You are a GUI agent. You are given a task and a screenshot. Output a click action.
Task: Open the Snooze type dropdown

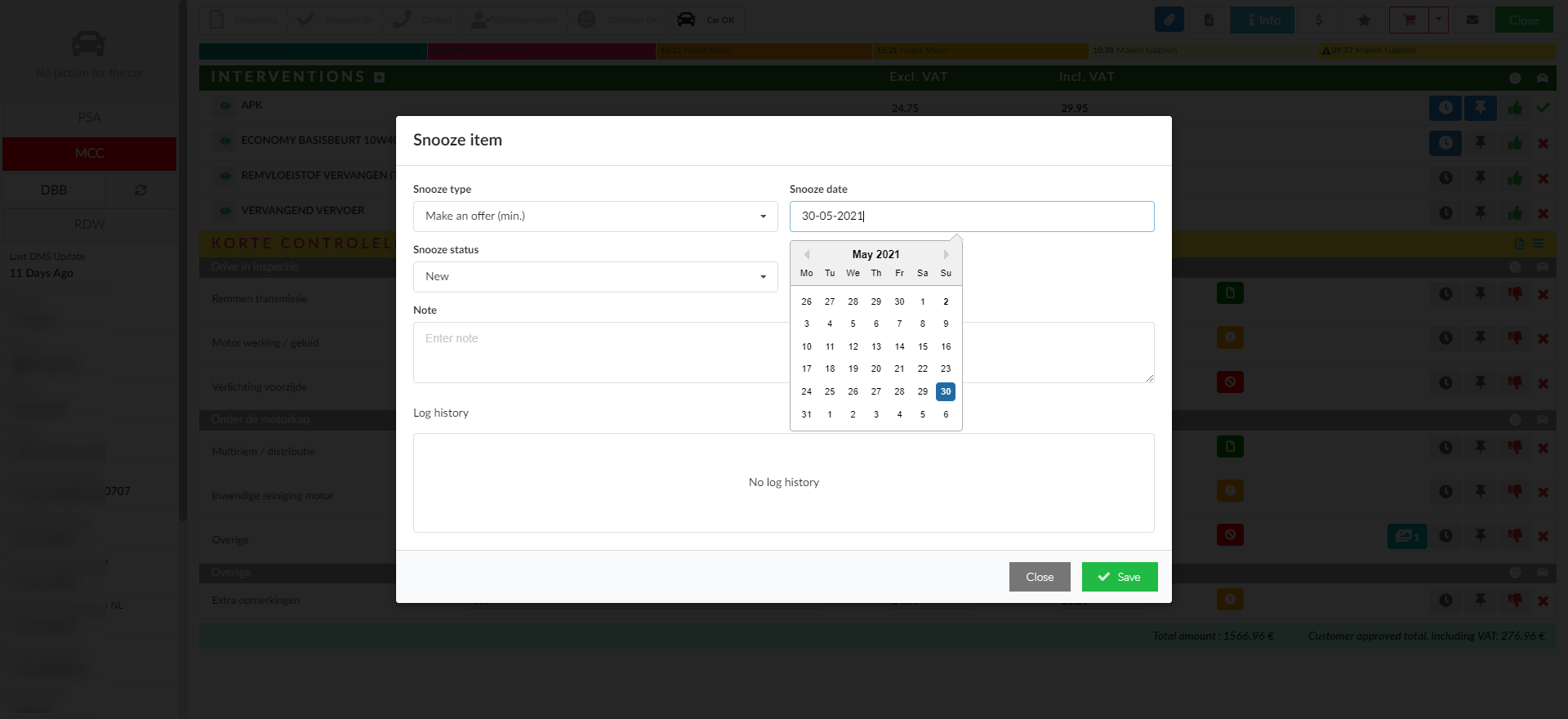(595, 217)
